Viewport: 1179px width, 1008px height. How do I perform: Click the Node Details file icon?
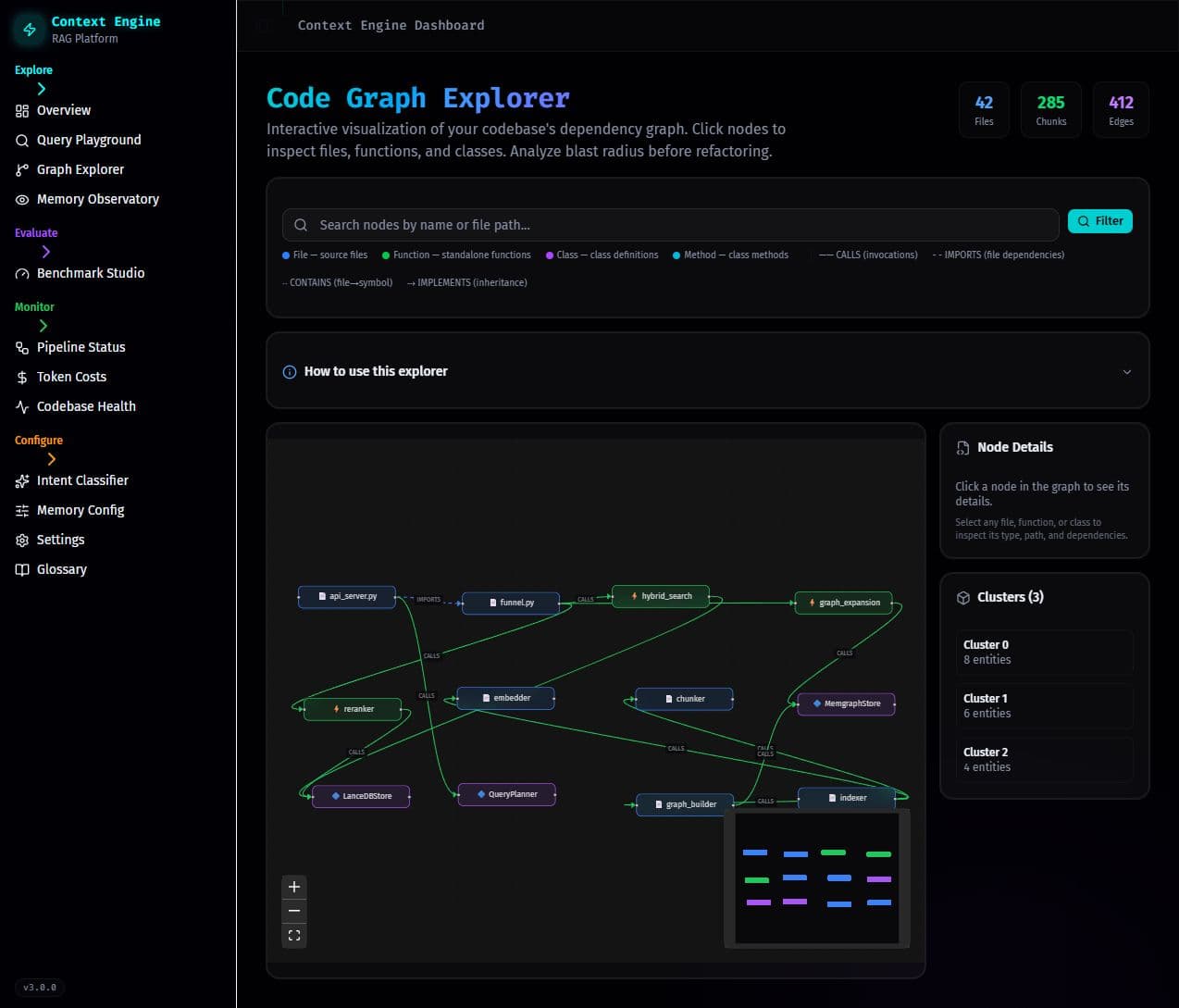tap(962, 448)
